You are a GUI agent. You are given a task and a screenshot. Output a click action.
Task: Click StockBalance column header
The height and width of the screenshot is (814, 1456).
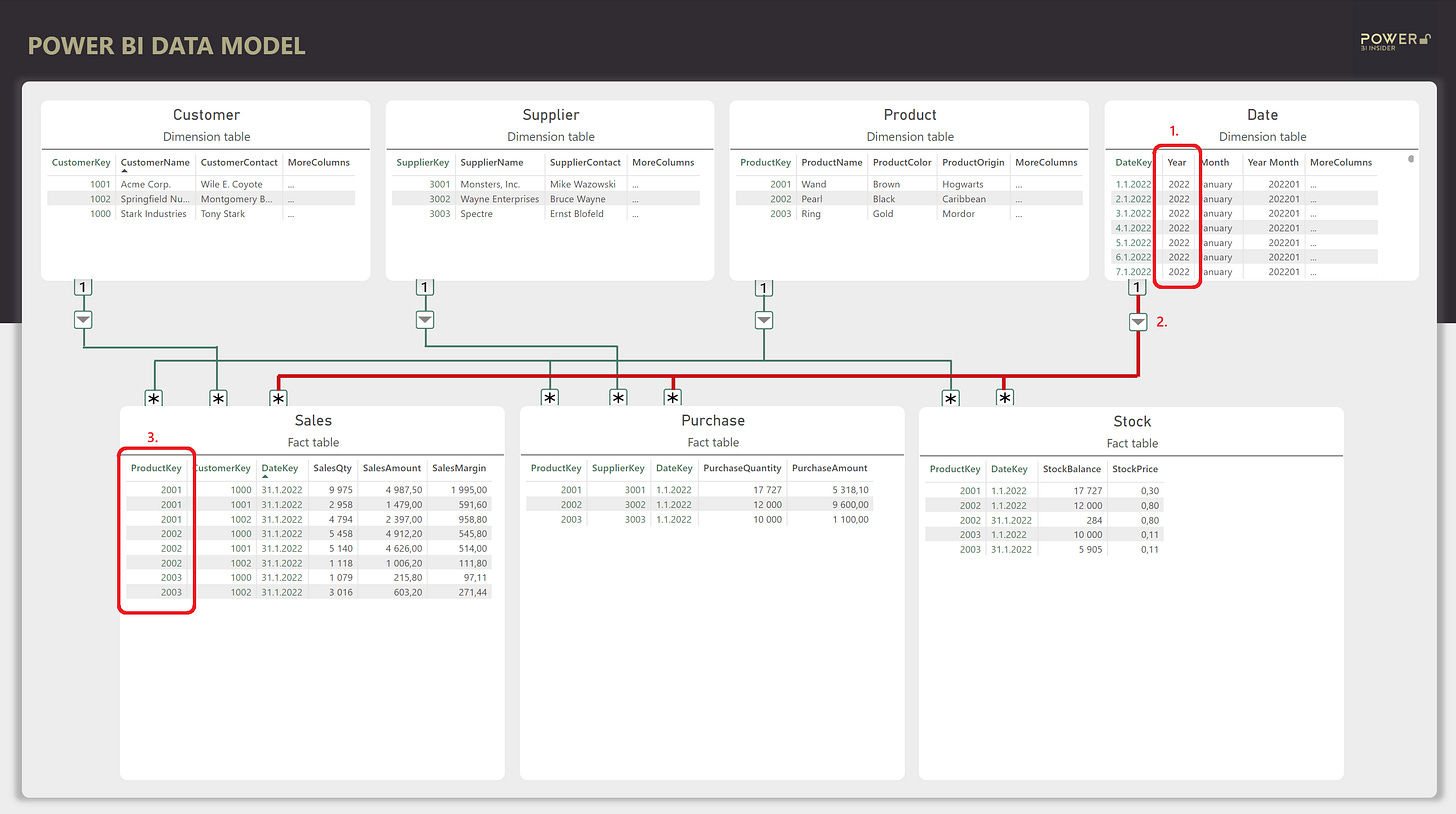click(1072, 468)
